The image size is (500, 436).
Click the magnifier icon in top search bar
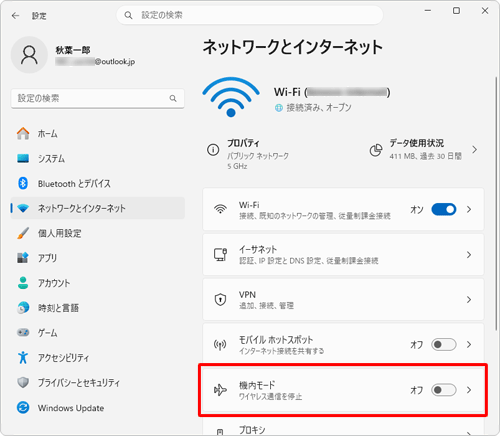click(x=128, y=15)
